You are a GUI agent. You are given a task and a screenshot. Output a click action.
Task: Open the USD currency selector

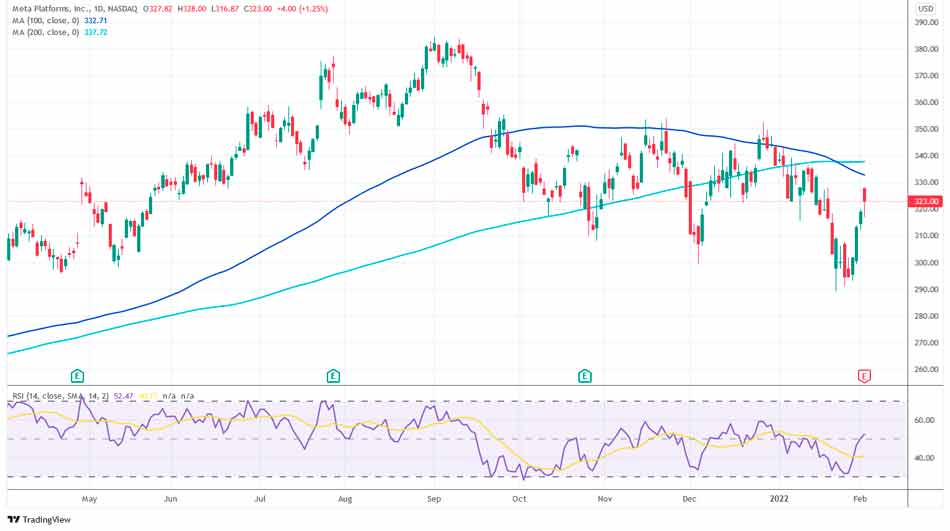tap(925, 9)
